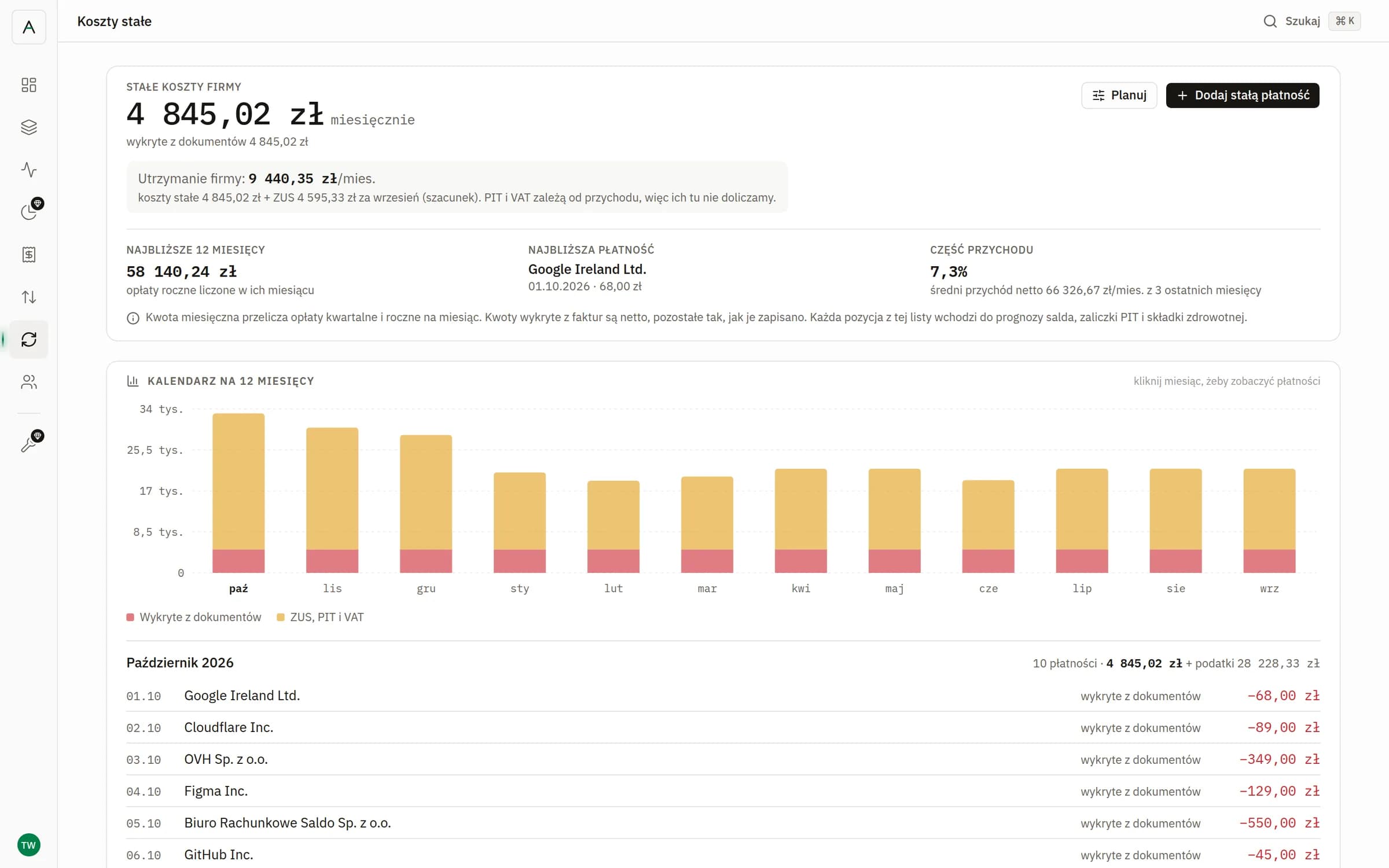Open the app logo home icon
This screenshot has height=868, width=1389.
28,27
